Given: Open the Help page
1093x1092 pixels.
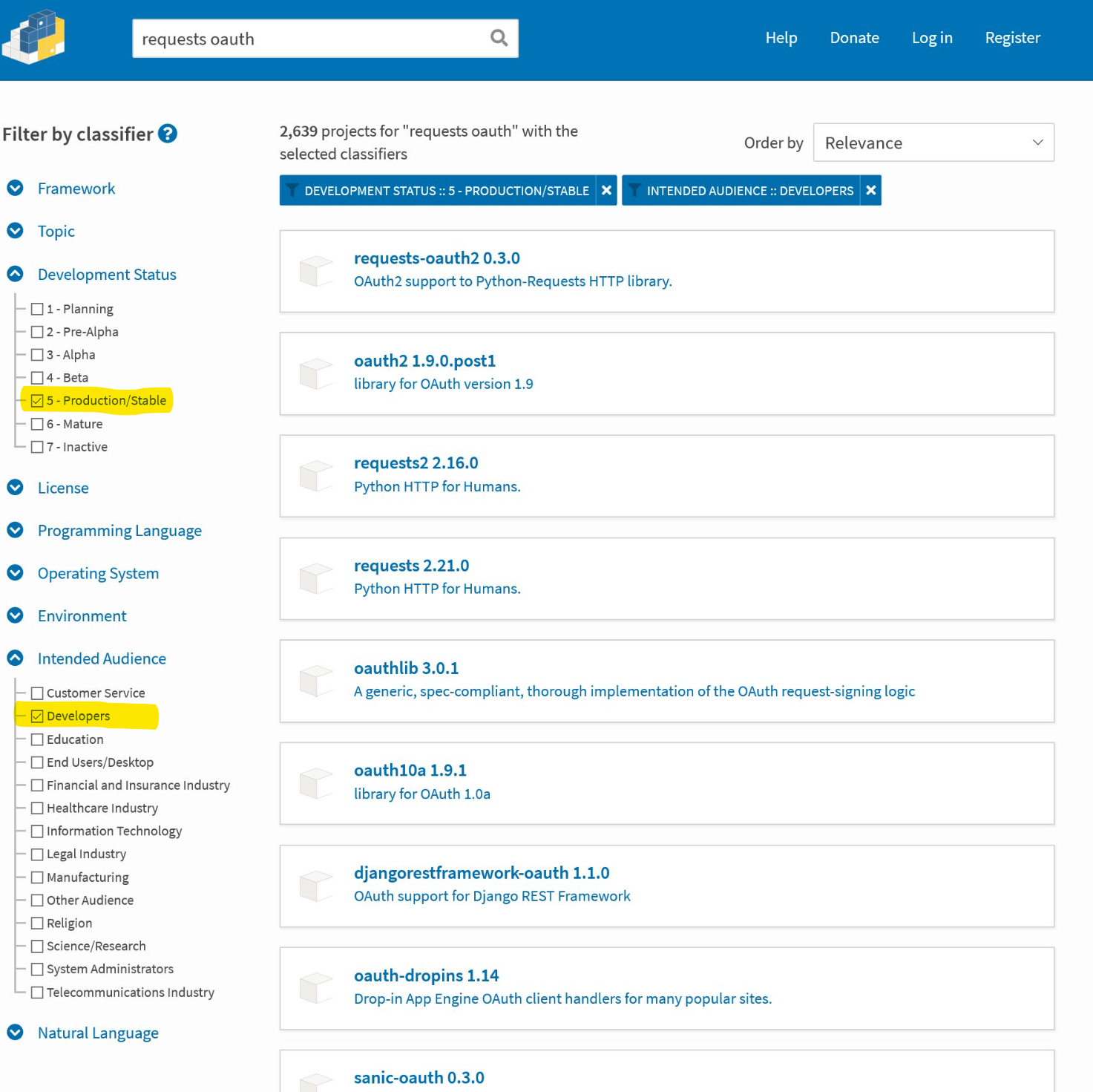Looking at the screenshot, I should (781, 38).
